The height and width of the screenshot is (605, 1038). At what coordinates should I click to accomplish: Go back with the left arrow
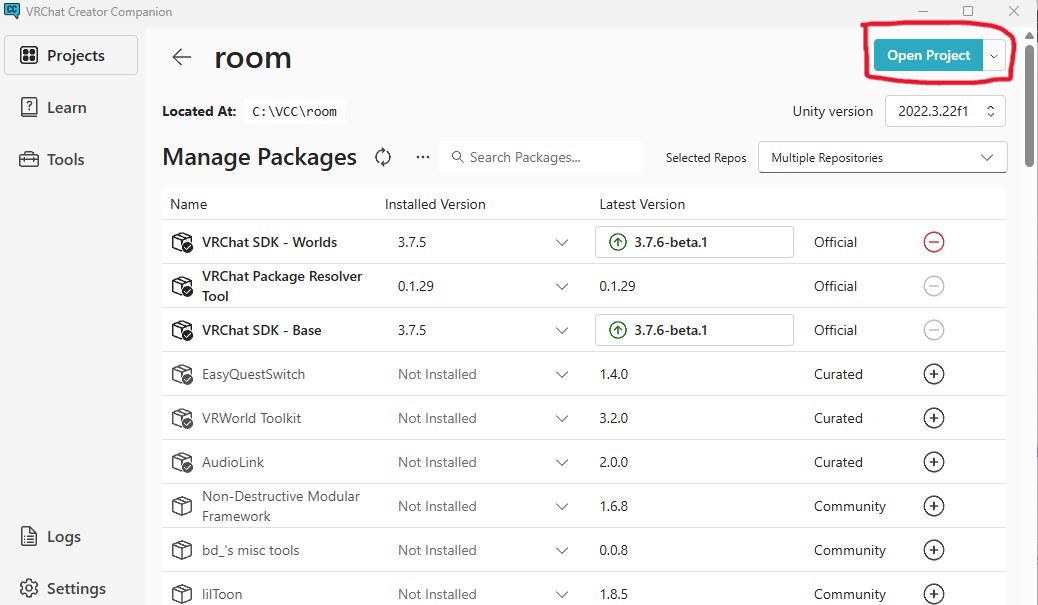(x=181, y=57)
